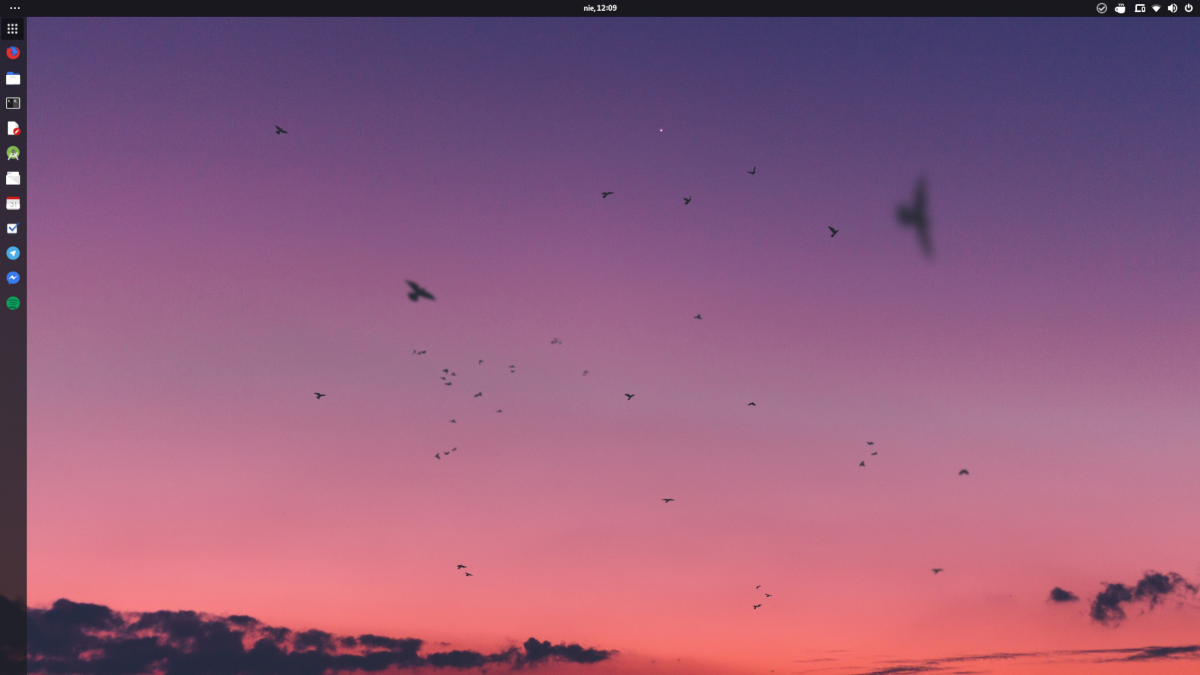Open the volume slider control
This screenshot has width=1200, height=675.
[x=1172, y=8]
